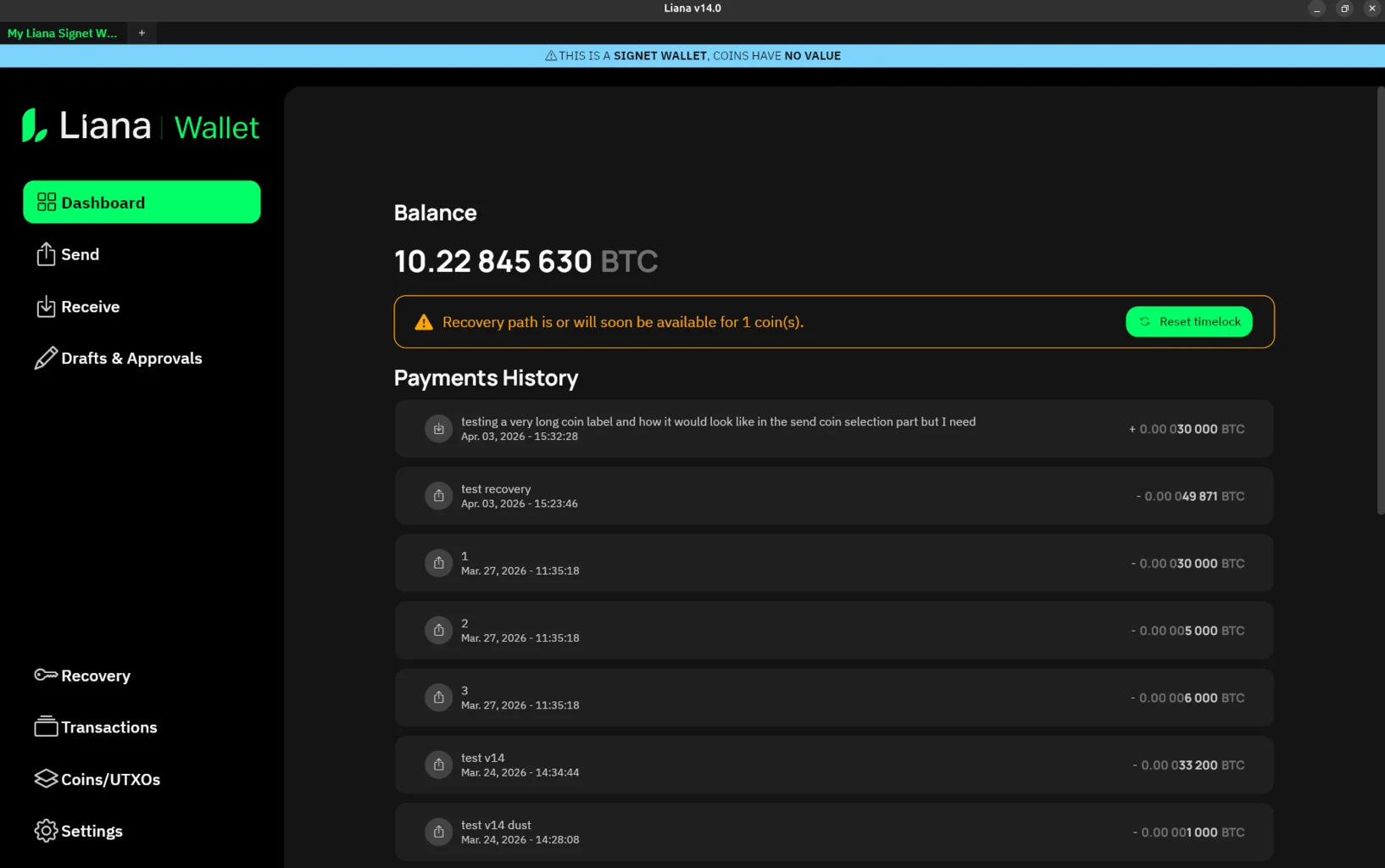Viewport: 1385px width, 868px height.
Task: Click the signet wallet warning banner
Action: tap(692, 56)
